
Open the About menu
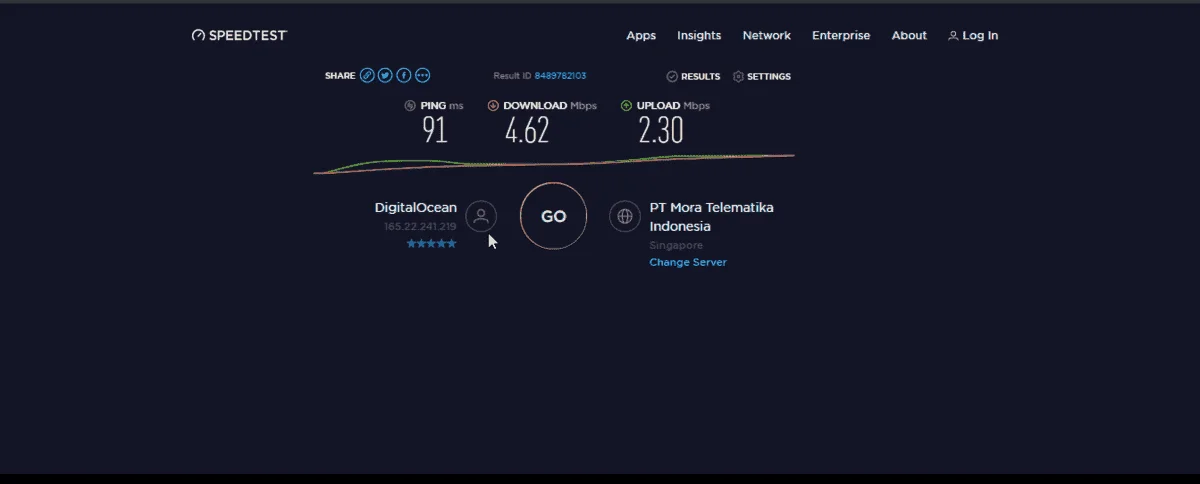[909, 35]
